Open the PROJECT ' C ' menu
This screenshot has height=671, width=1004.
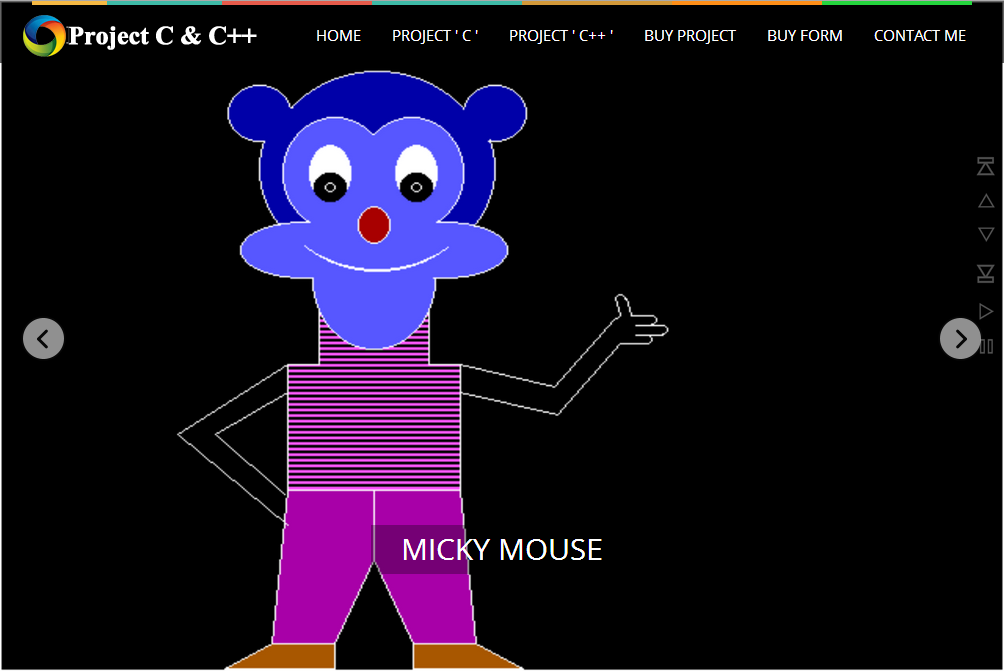pos(435,35)
